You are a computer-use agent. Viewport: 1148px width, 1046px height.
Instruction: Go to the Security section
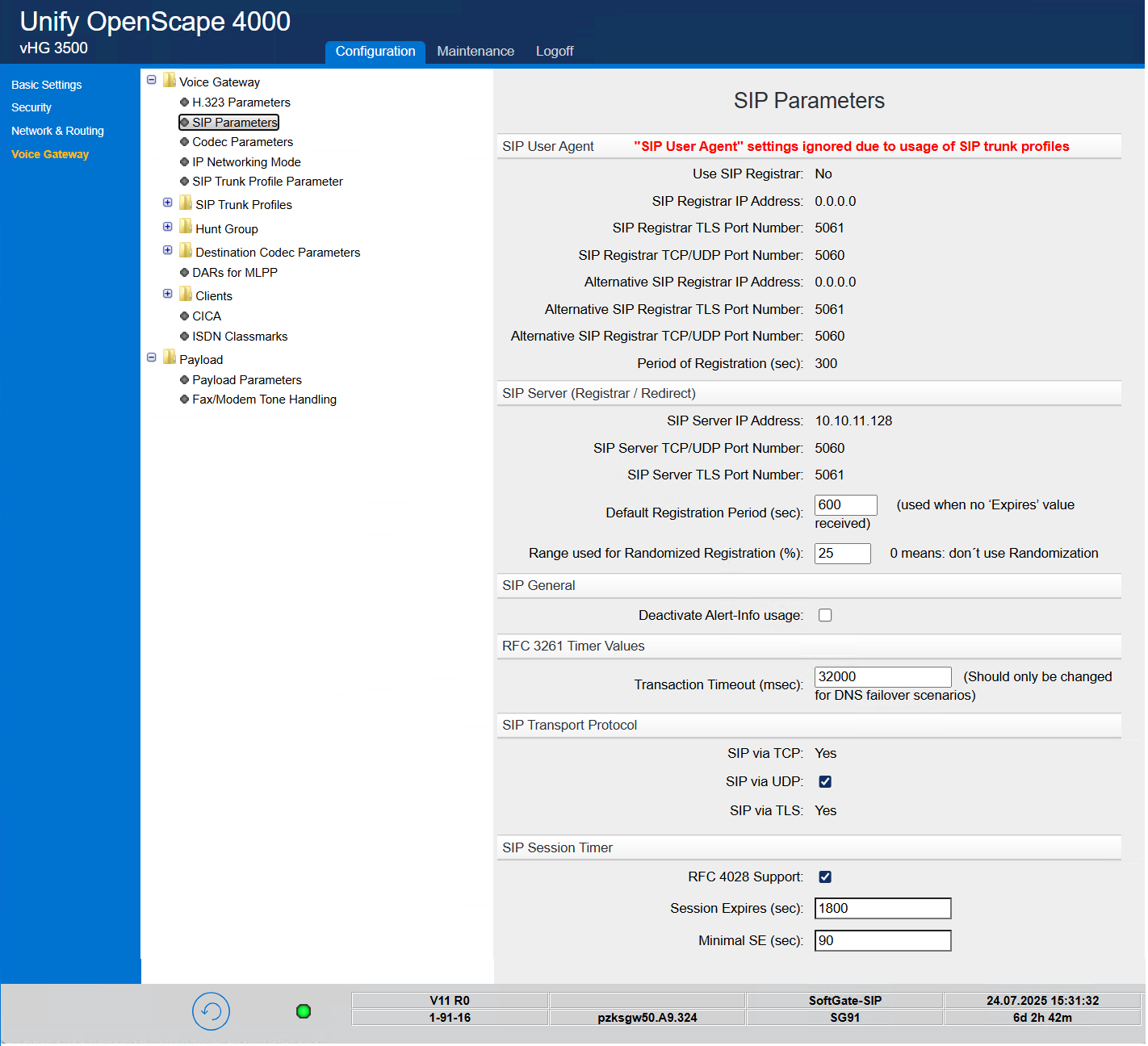pyautogui.click(x=31, y=107)
